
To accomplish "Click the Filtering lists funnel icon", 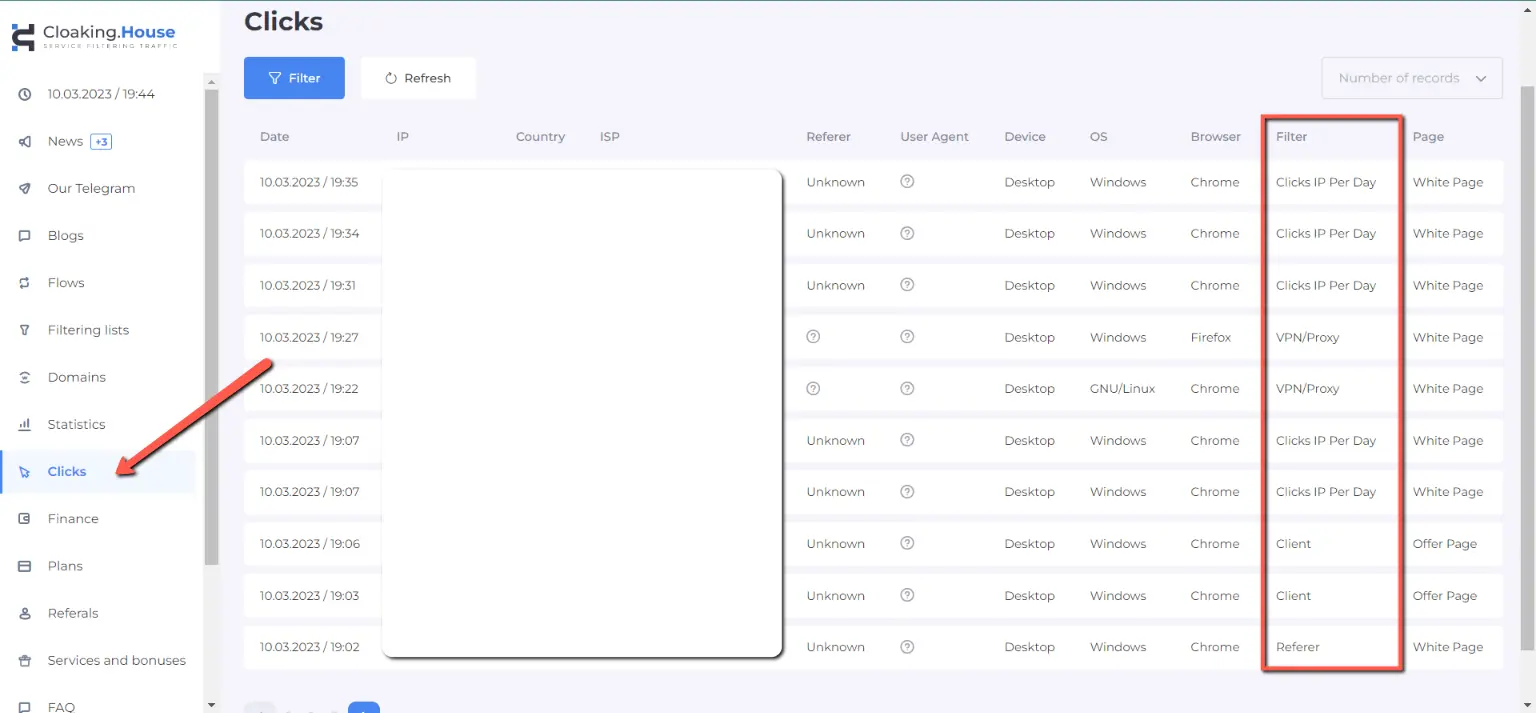I will click(25, 330).
